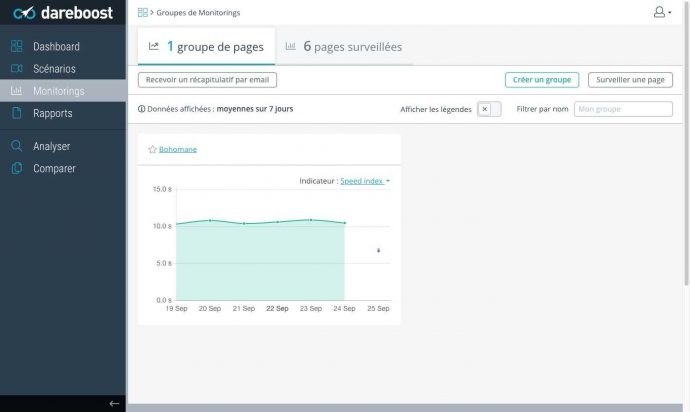Click Surveiller une page button
The height and width of the screenshot is (412, 690).
(x=630, y=80)
